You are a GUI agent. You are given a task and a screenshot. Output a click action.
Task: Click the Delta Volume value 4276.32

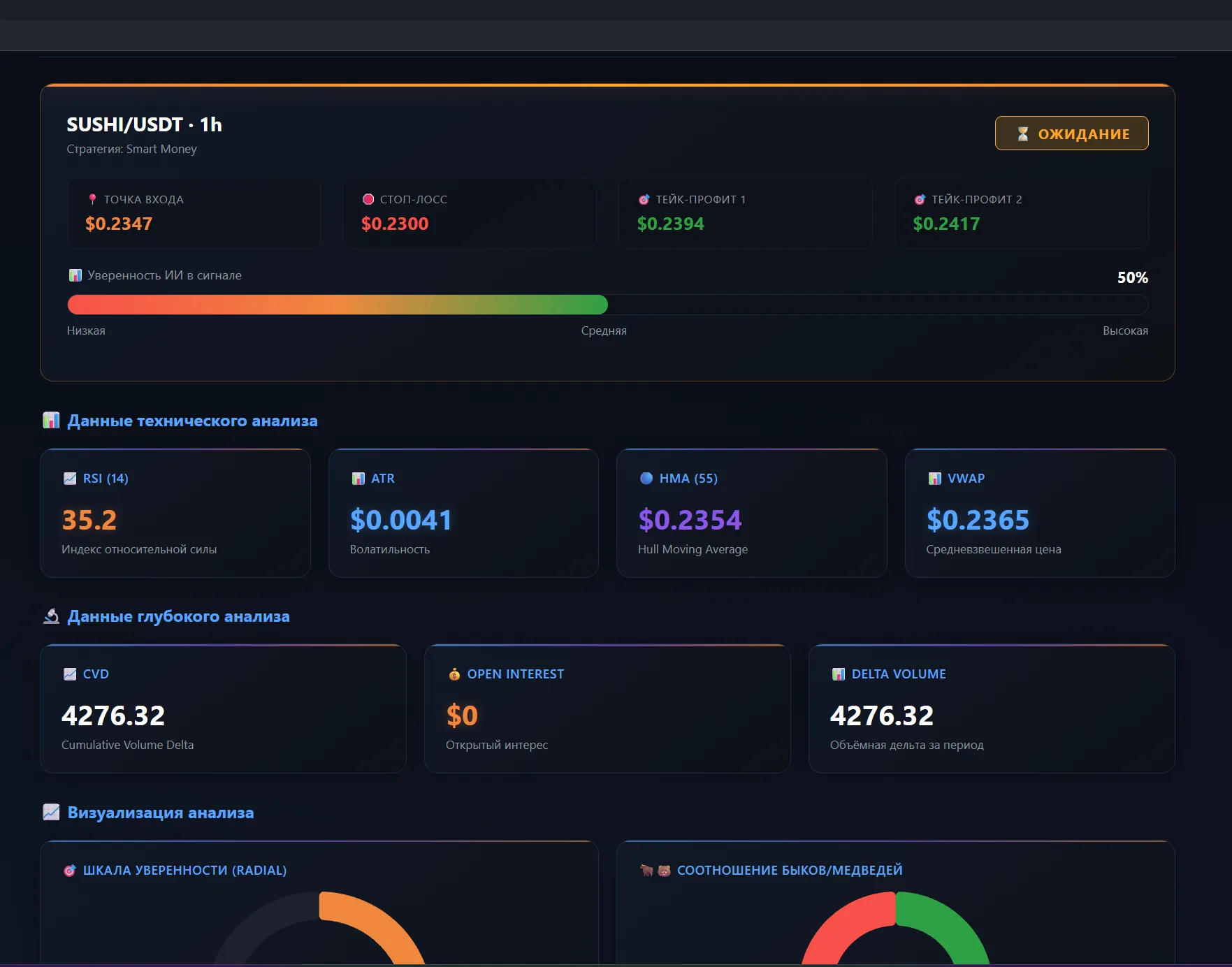(882, 715)
